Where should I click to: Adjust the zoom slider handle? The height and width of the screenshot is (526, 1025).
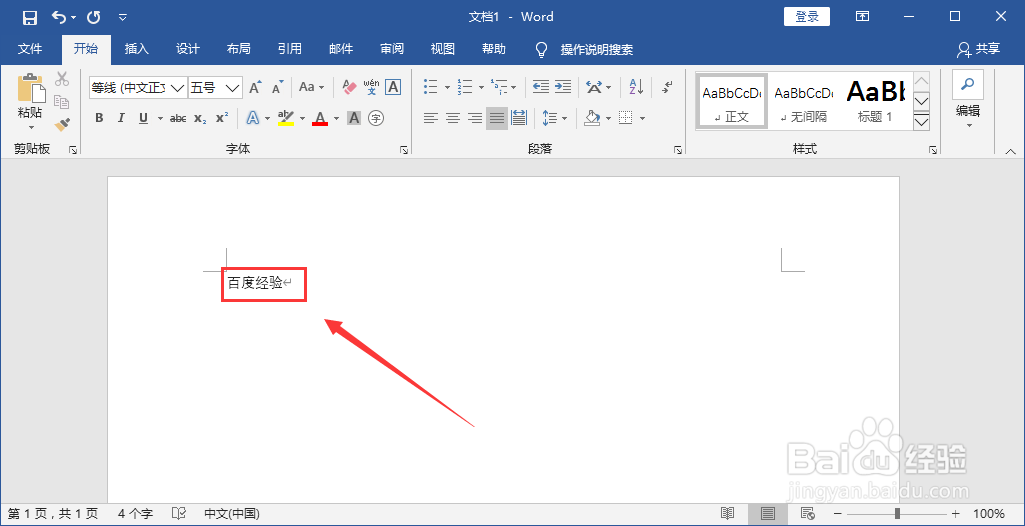897,514
